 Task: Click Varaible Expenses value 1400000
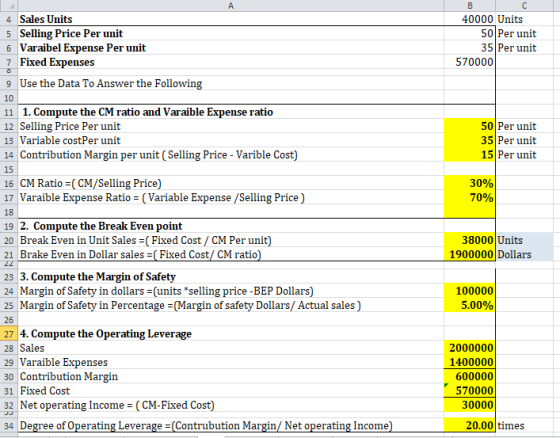(470, 362)
